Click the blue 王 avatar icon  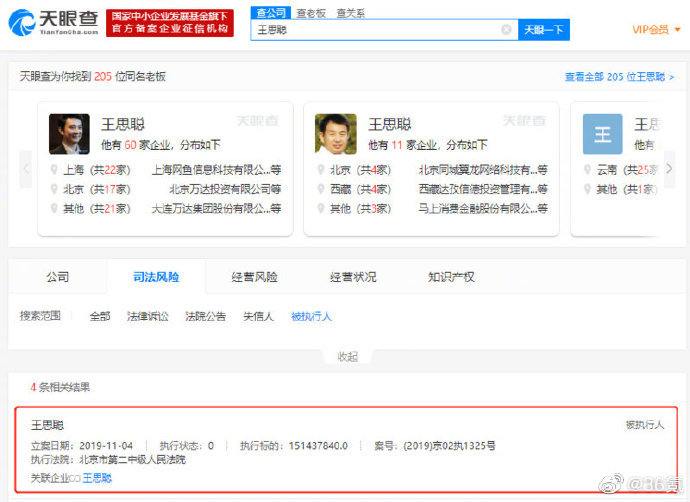point(602,134)
